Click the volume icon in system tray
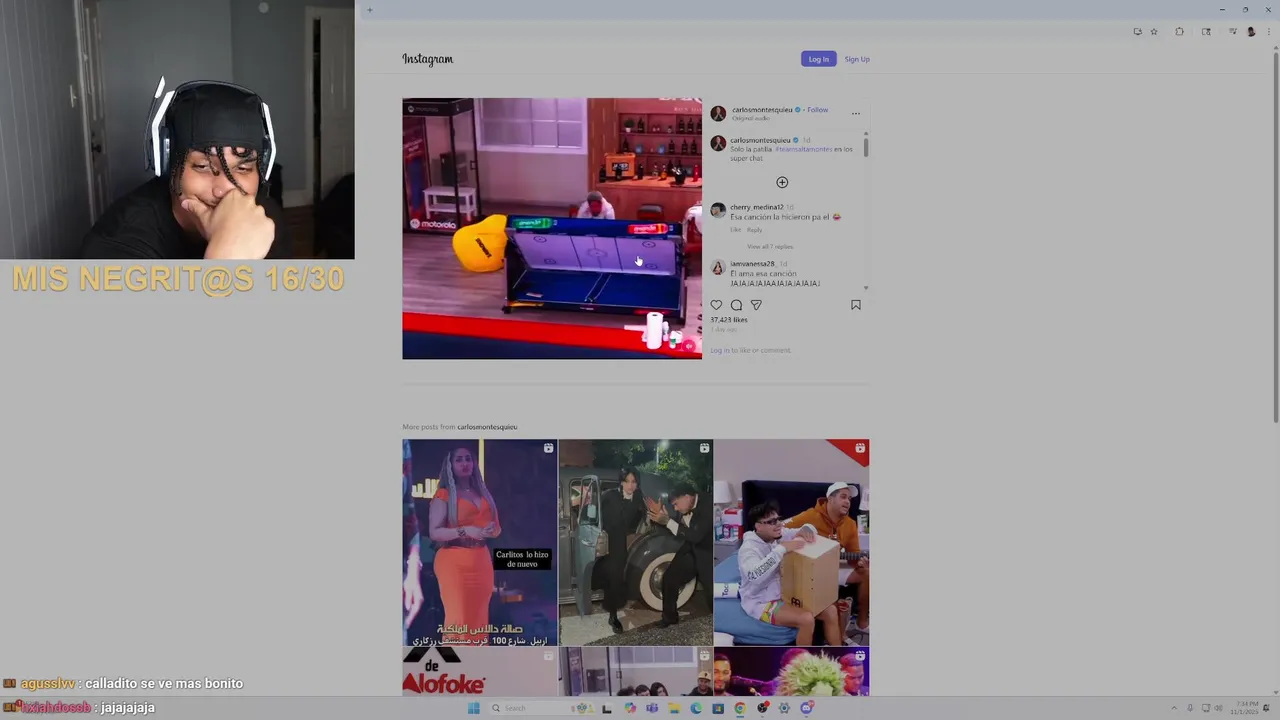Screen dimensions: 1280x720 (1218, 708)
